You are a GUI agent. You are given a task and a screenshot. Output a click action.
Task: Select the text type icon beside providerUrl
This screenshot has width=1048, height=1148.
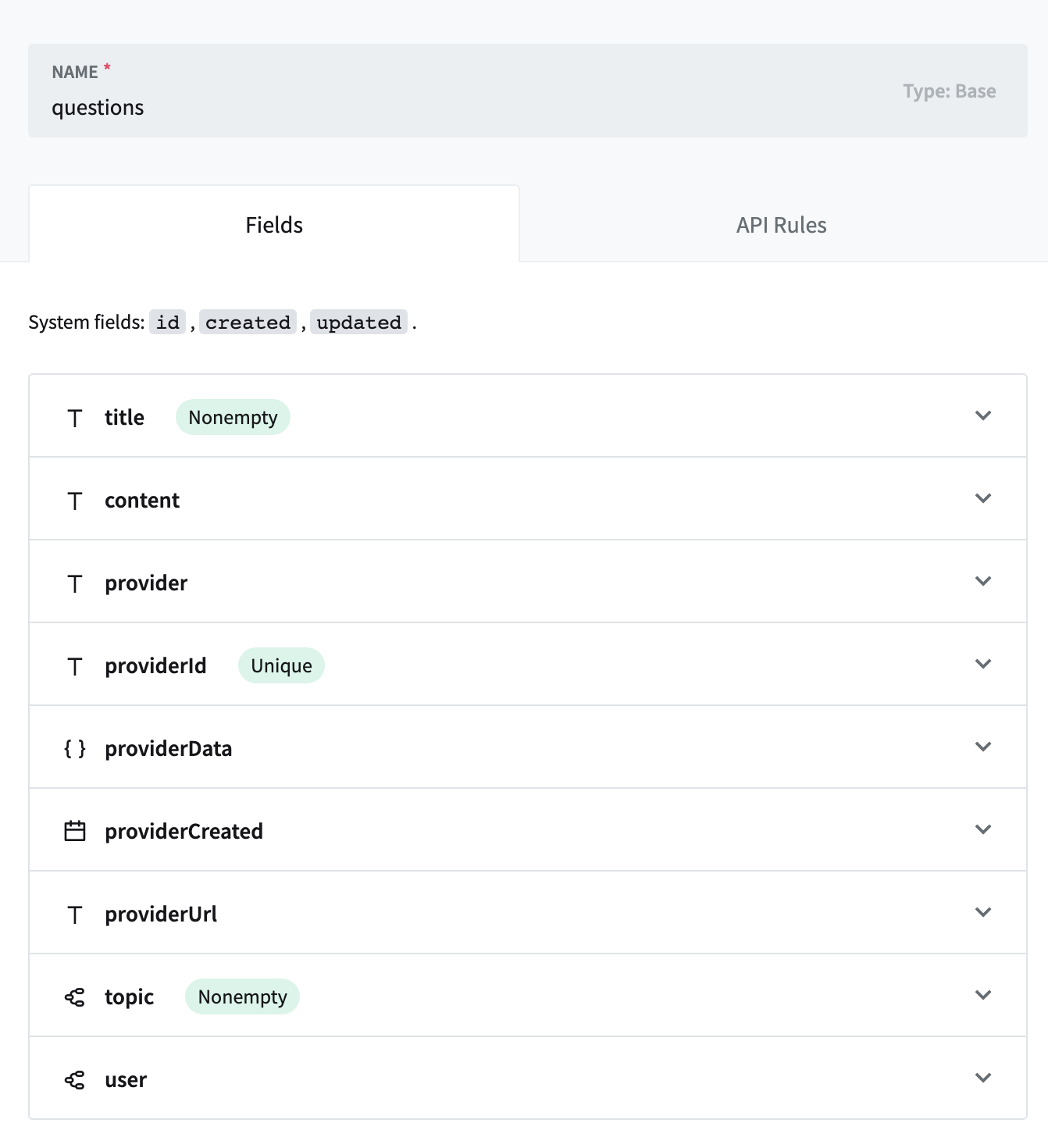coord(75,914)
